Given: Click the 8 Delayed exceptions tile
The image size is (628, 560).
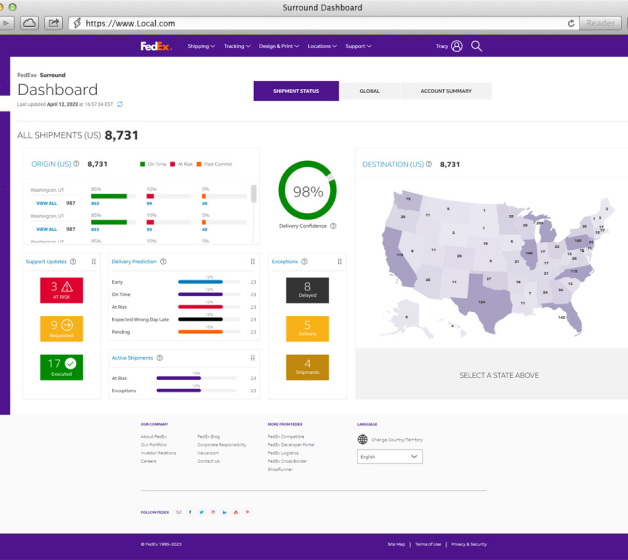Looking at the screenshot, I should coord(307,290).
